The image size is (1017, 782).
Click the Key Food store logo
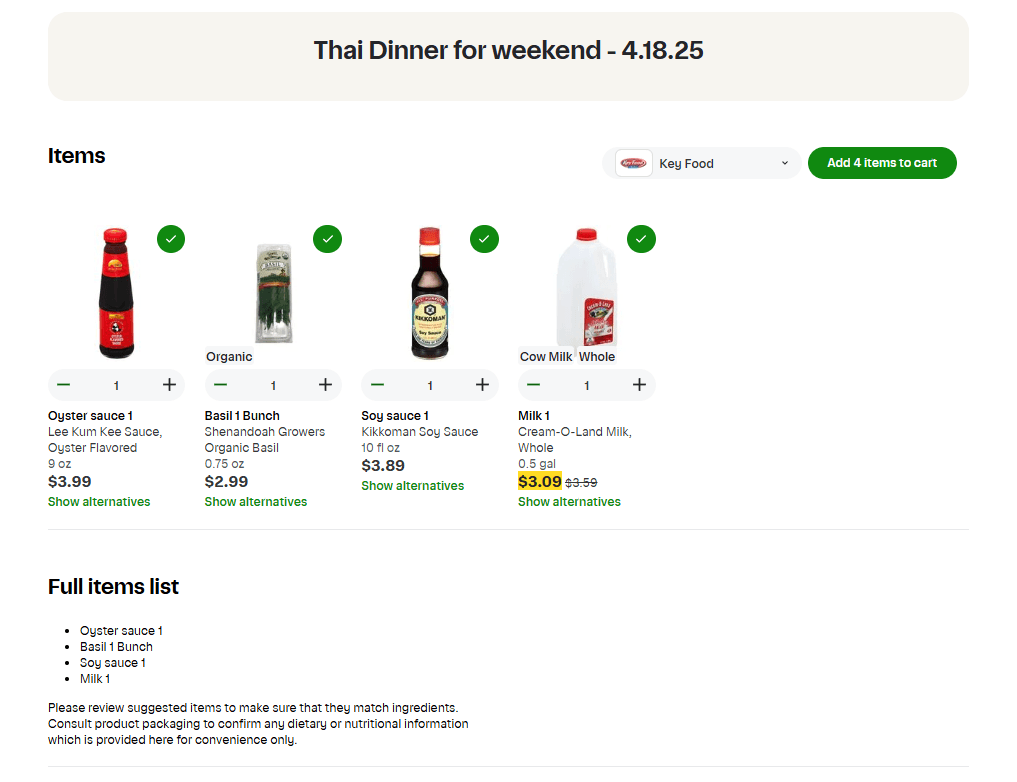pos(633,162)
